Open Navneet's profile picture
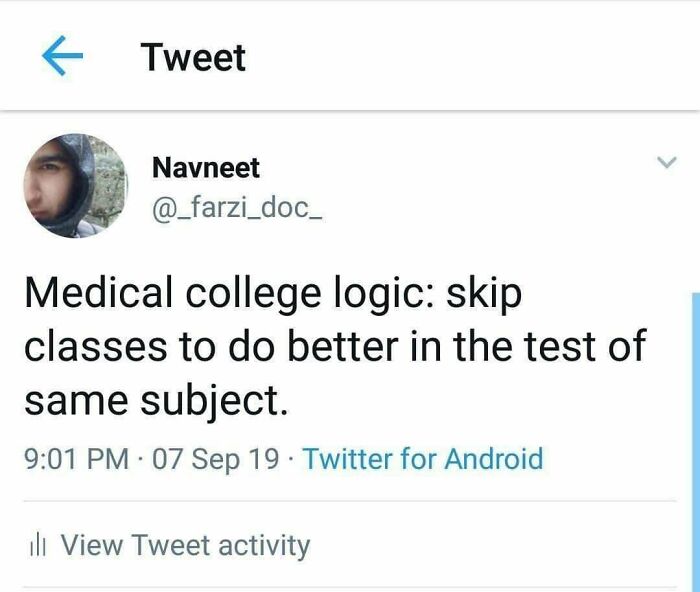Image resolution: width=700 pixels, height=592 pixels. pyautogui.click(x=76, y=186)
